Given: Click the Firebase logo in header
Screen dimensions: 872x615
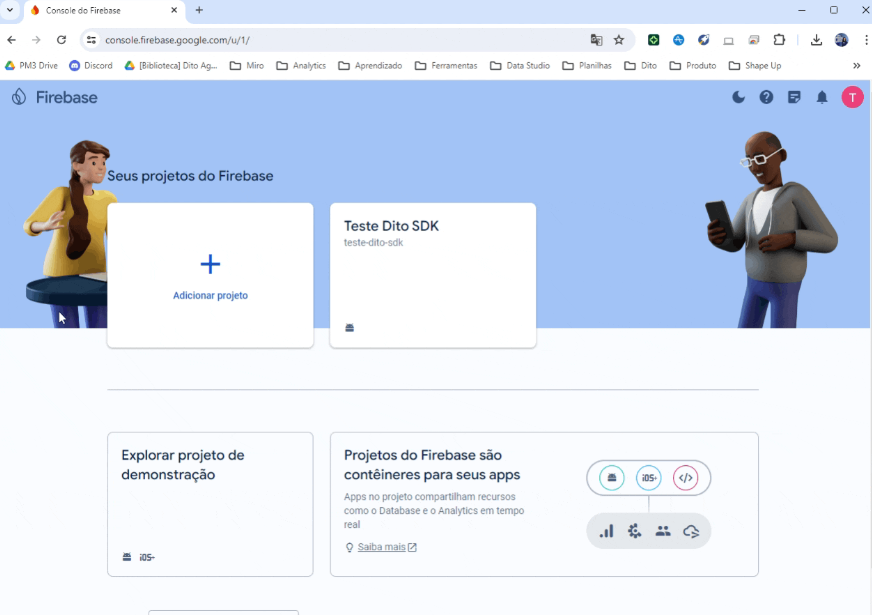Looking at the screenshot, I should point(54,97).
